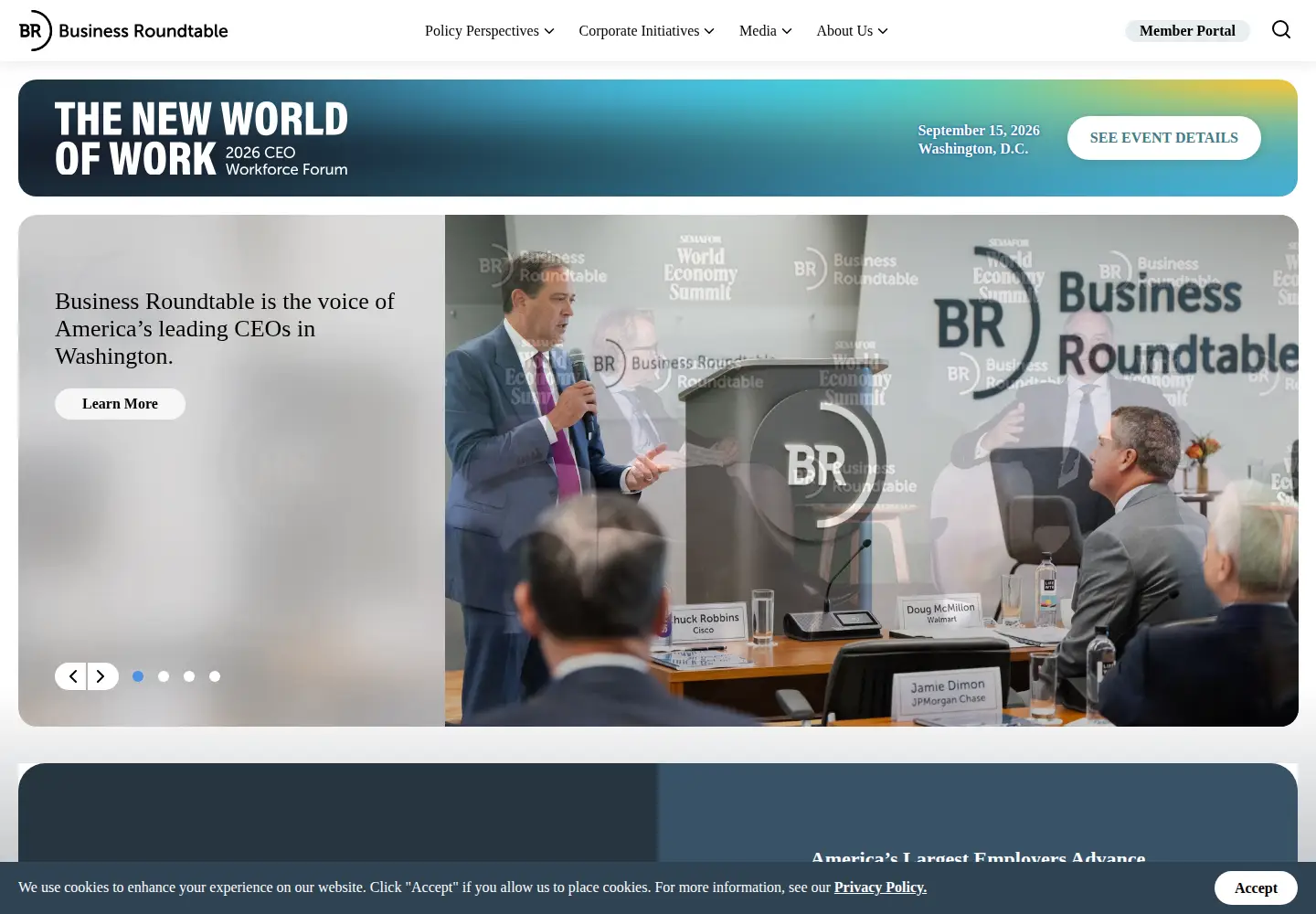
Task: Open the Member Portal
Action: (1187, 31)
